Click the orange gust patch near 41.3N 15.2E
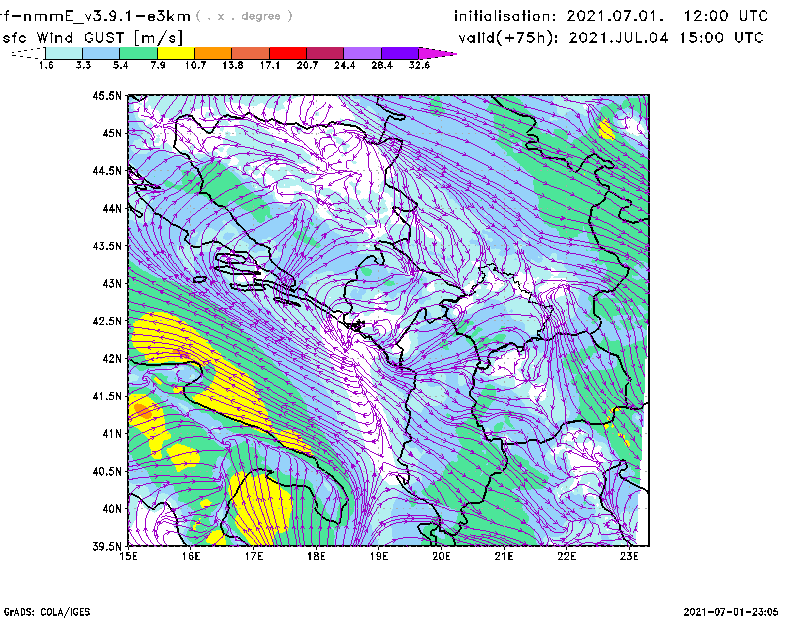Viewport: 800px width, 618px height. pyautogui.click(x=143, y=411)
